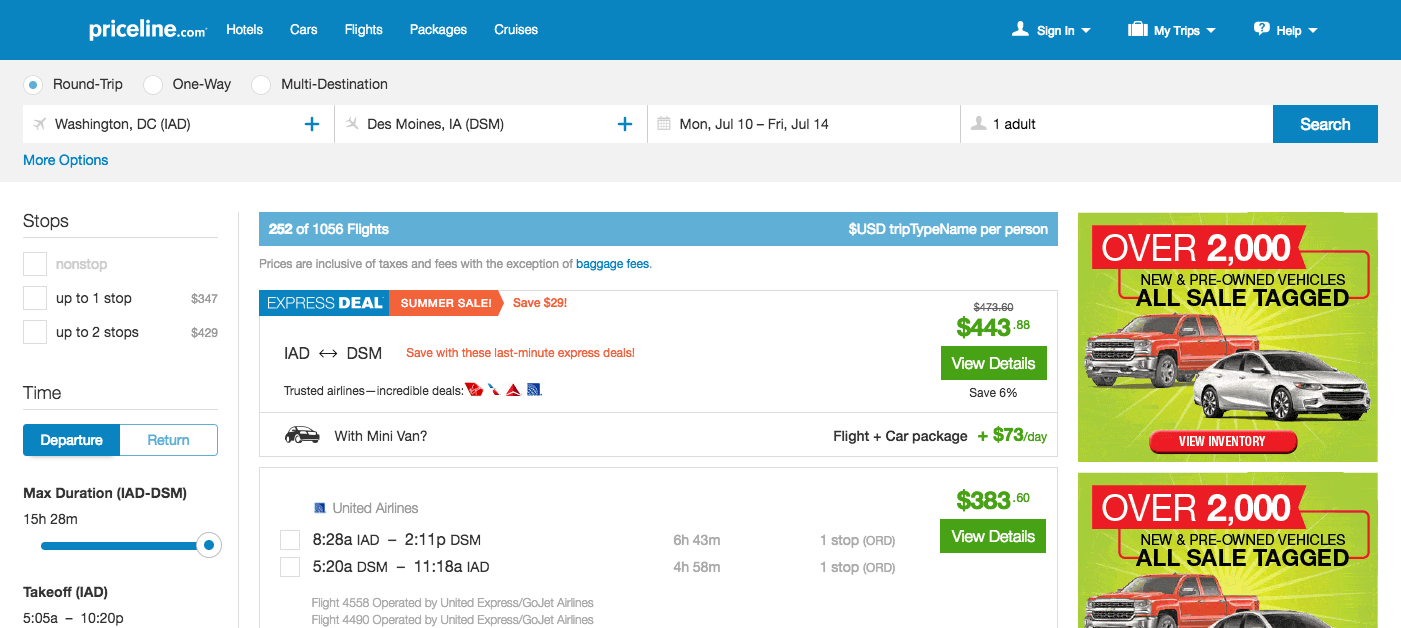Click the Virgin America airline logo
1401x628 pixels.
tap(474, 389)
